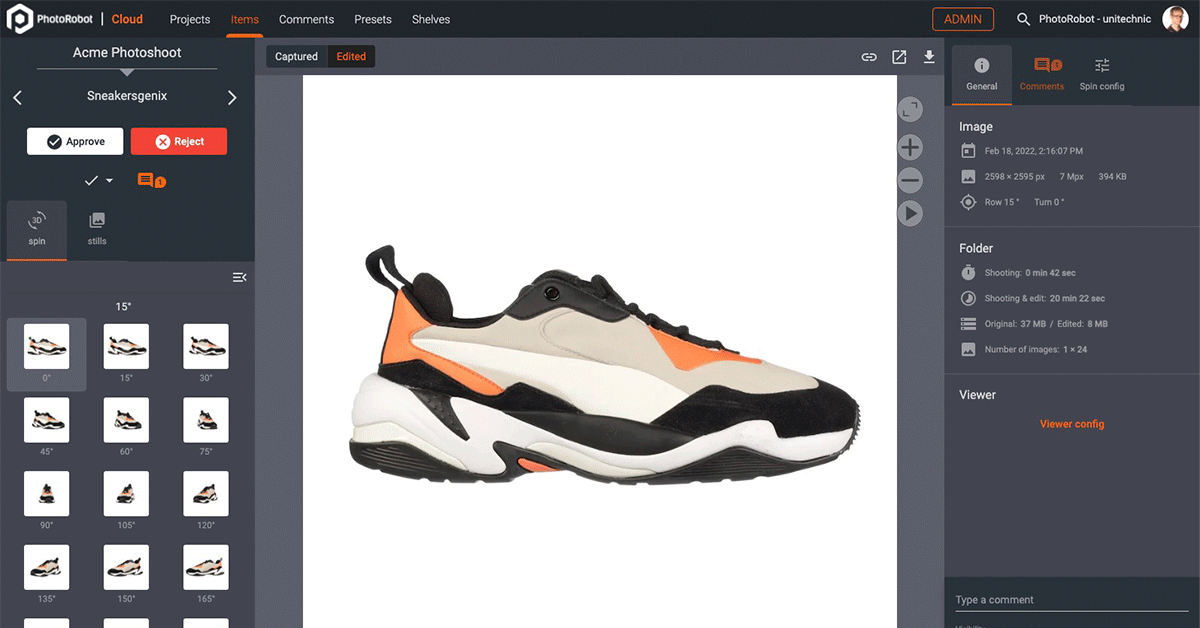This screenshot has width=1200, height=628.
Task: Open the Viewer config link
Action: click(1072, 424)
